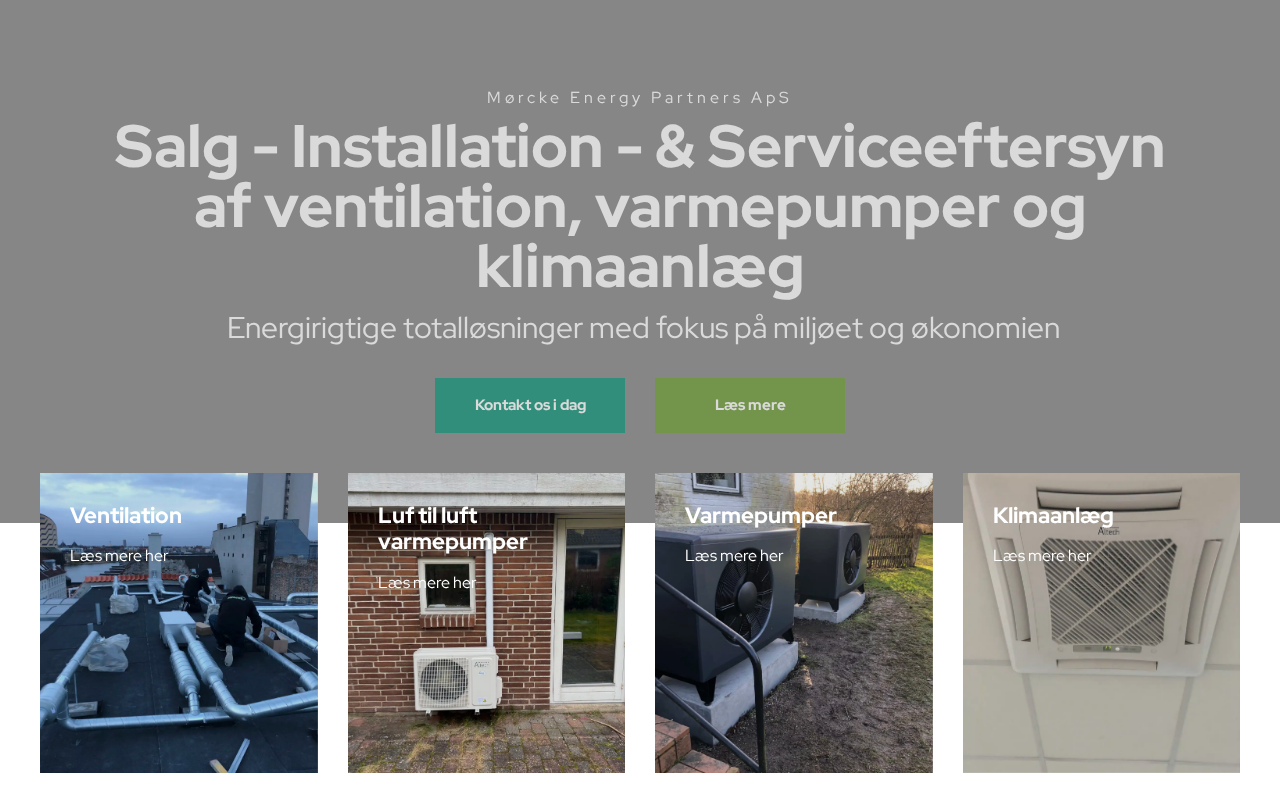Select the 'Mørcke Energy Partners ApS' company name
1280x800 pixels.
(640, 98)
